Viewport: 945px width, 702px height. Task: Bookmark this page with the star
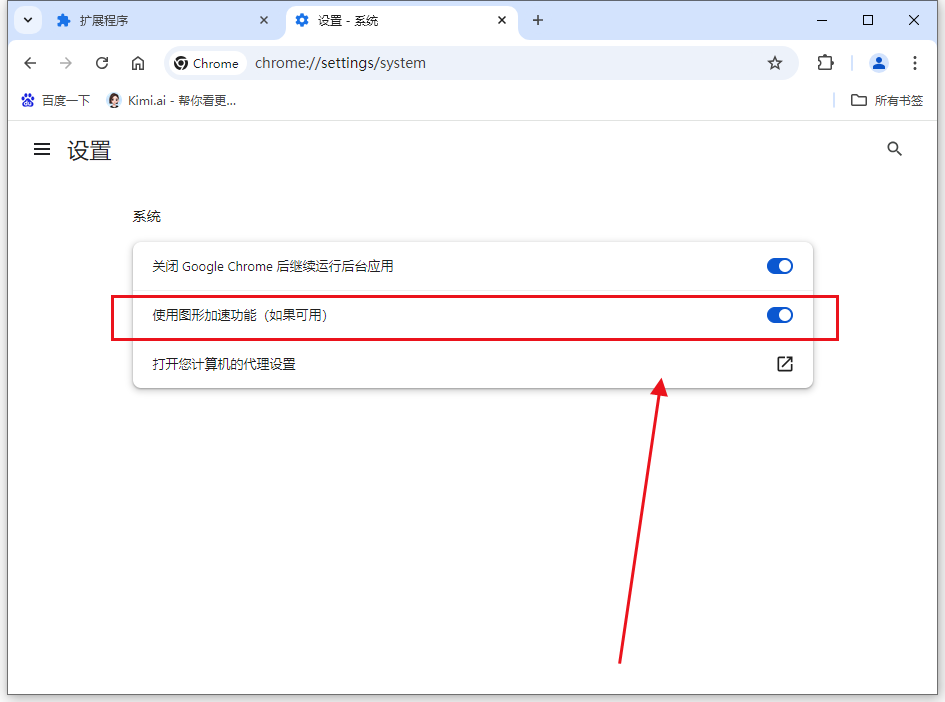tap(774, 63)
